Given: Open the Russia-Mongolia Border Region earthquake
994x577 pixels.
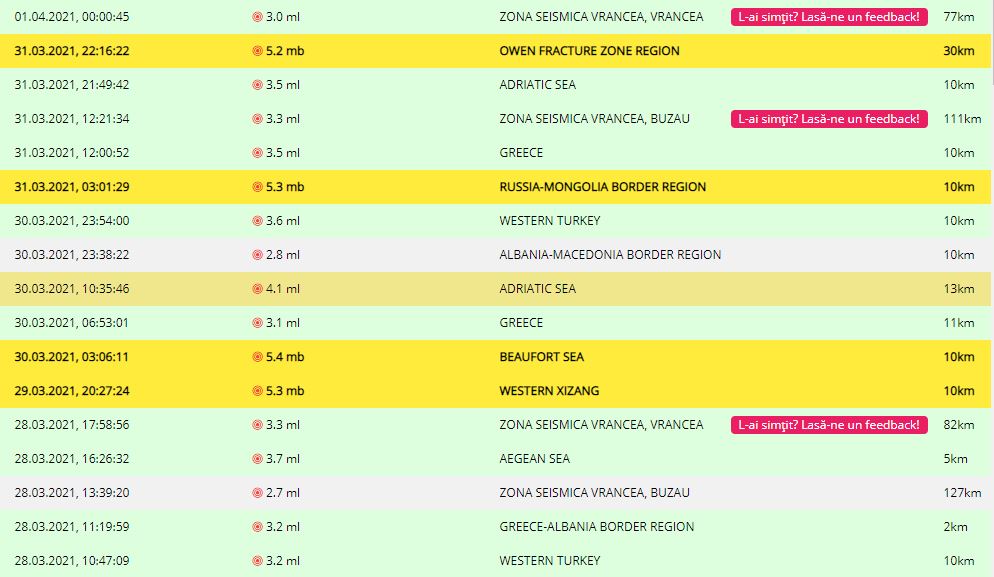Looking at the screenshot, I should coord(602,187).
